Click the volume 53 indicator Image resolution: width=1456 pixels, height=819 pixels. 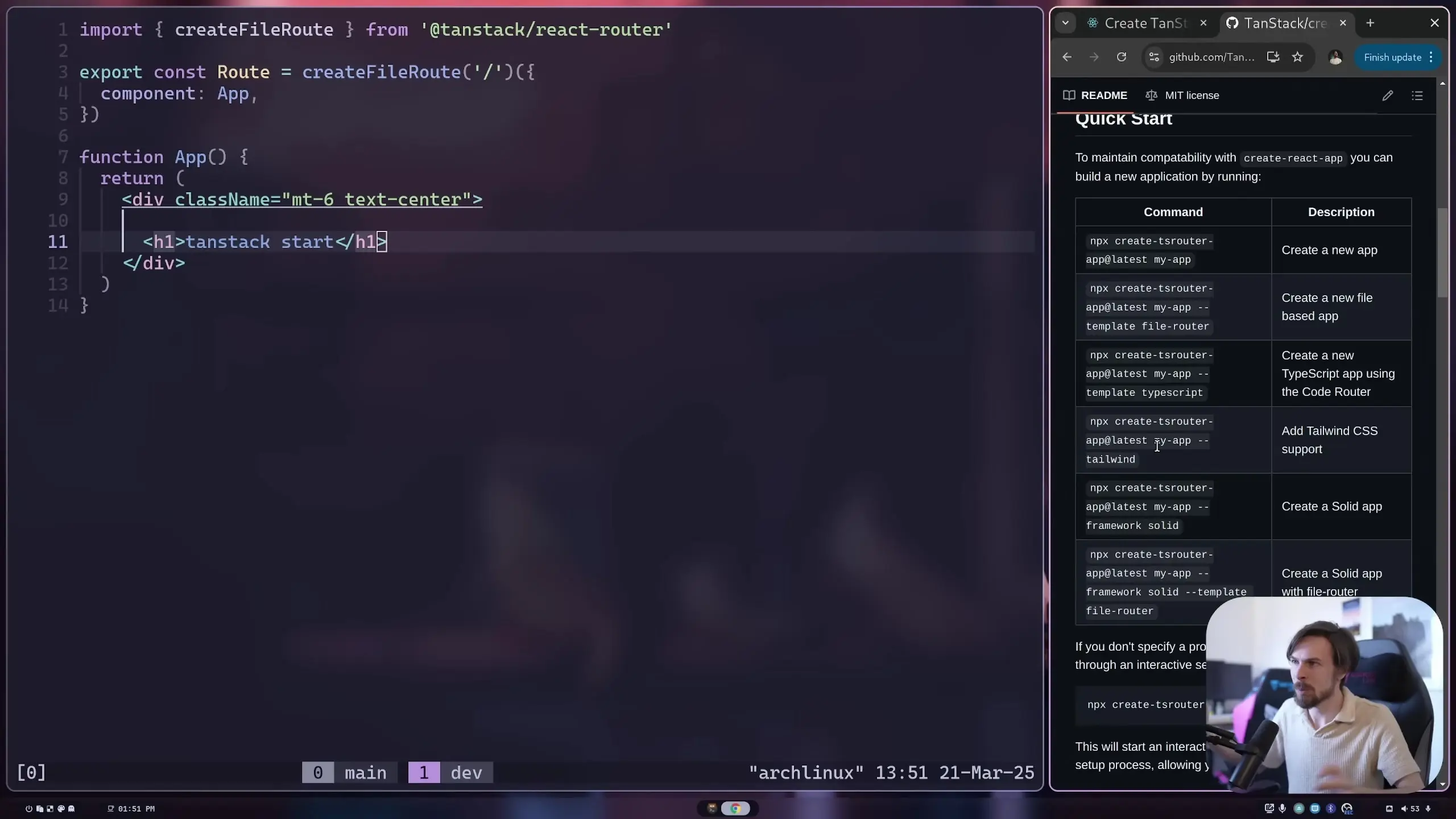pos(1410,808)
